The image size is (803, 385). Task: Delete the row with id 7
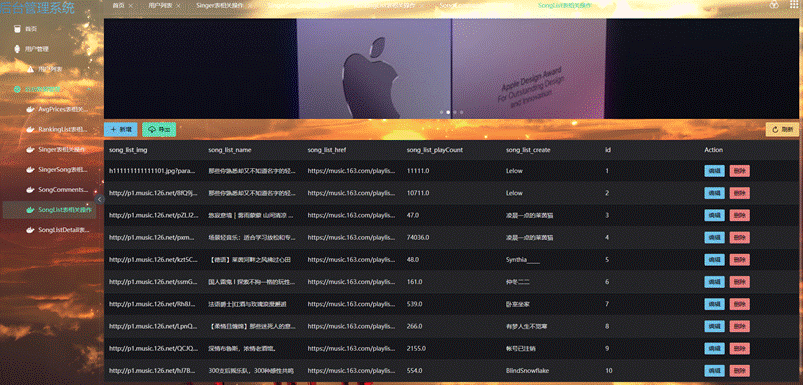pos(739,304)
